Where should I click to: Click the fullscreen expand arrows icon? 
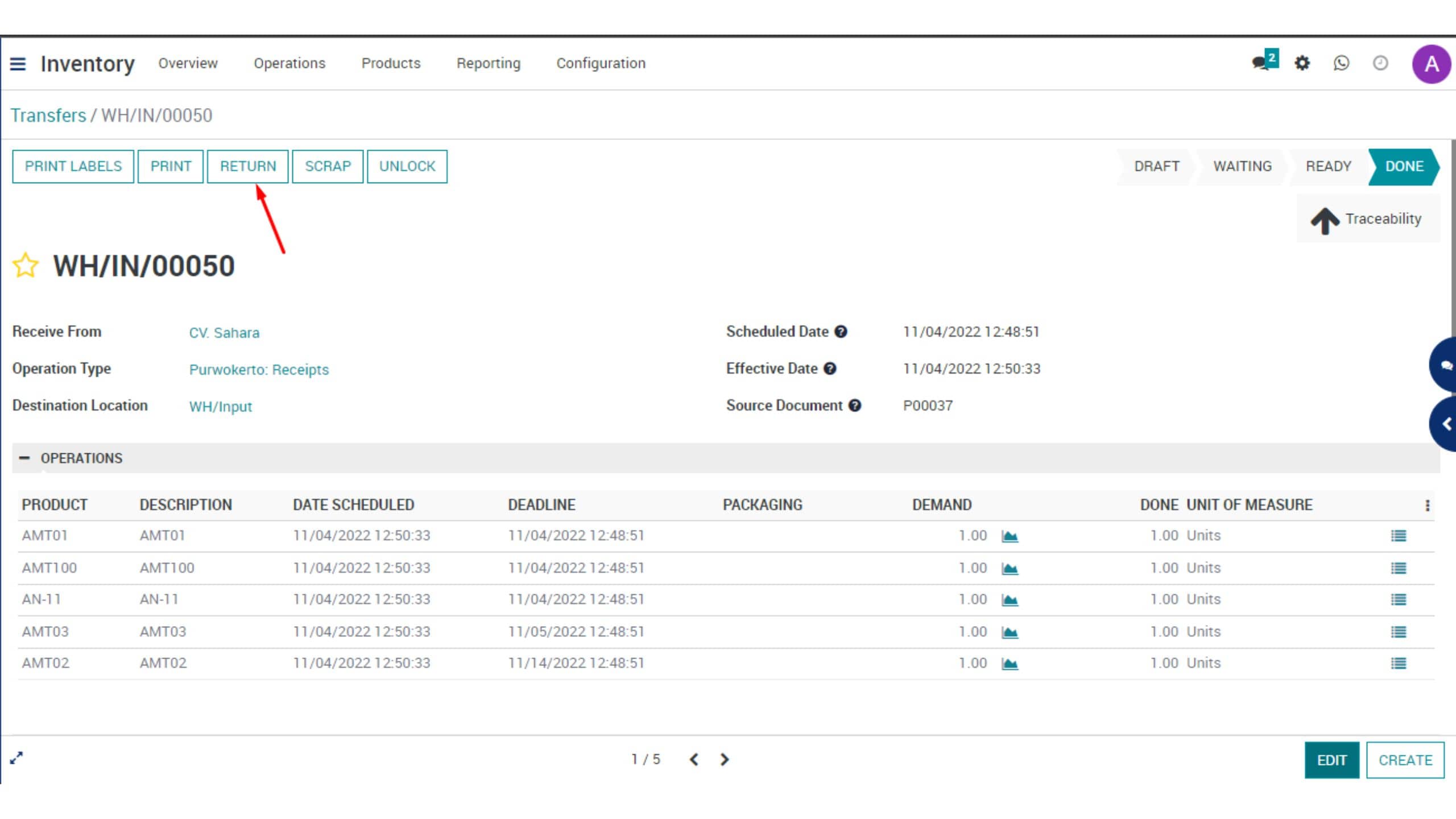coord(16,758)
